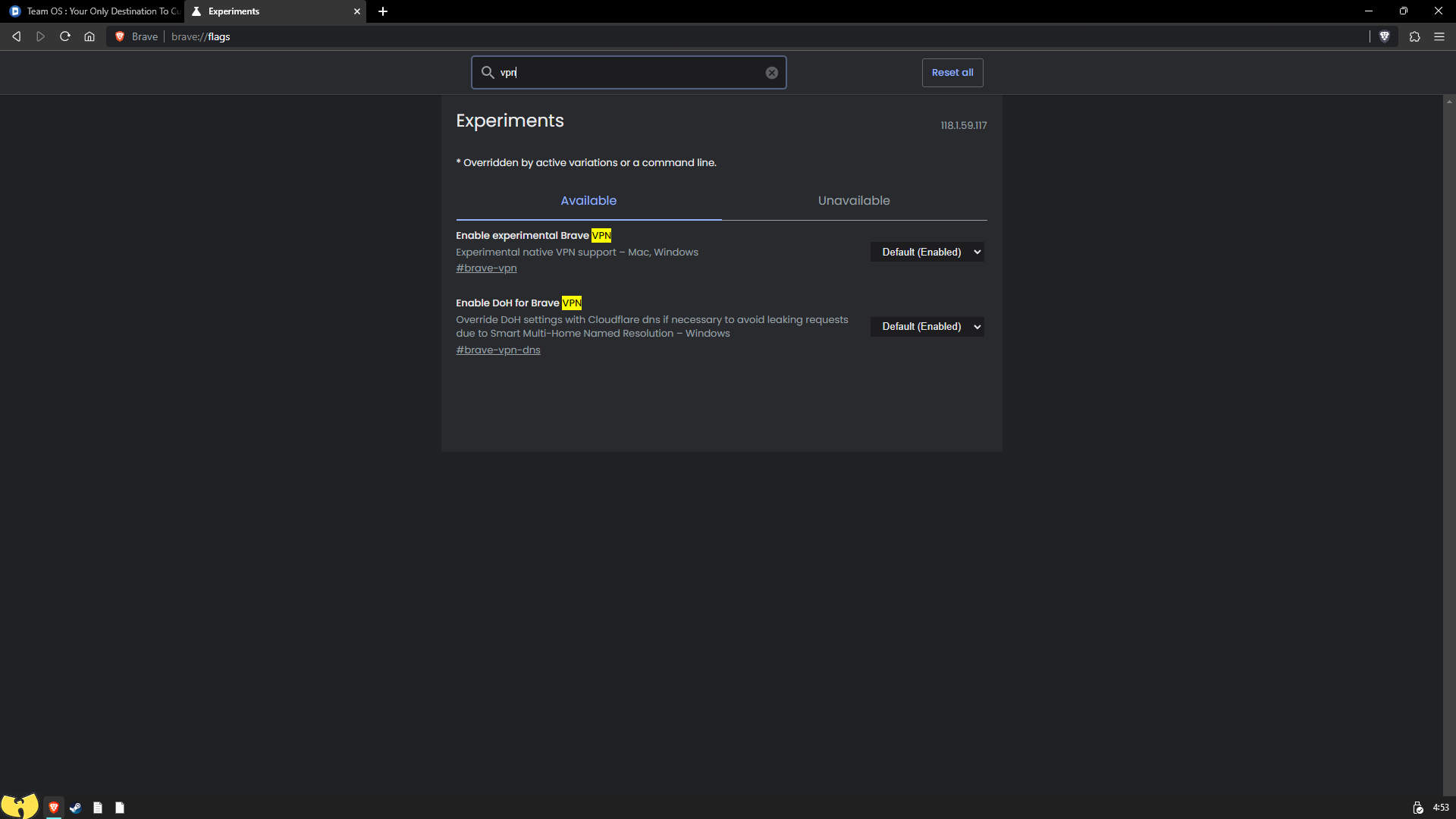The image size is (1456, 819).
Task: Open the home page icon
Action: [x=89, y=36]
